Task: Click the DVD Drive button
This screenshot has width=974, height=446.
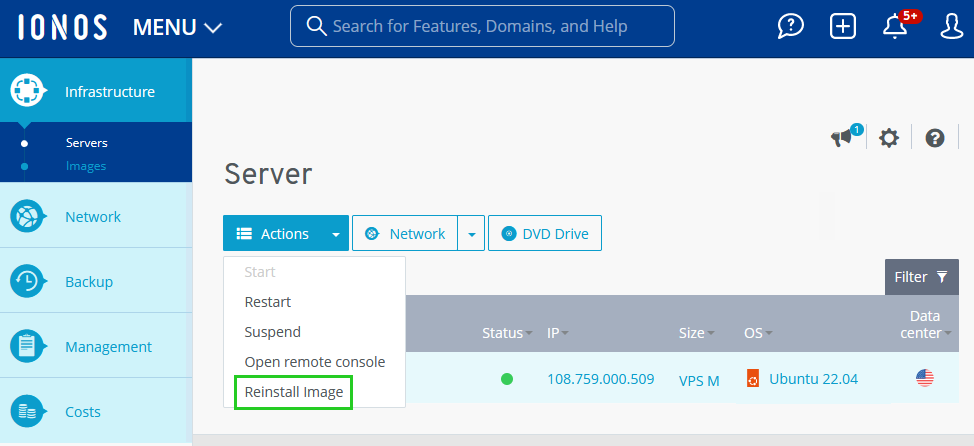Action: click(x=545, y=233)
